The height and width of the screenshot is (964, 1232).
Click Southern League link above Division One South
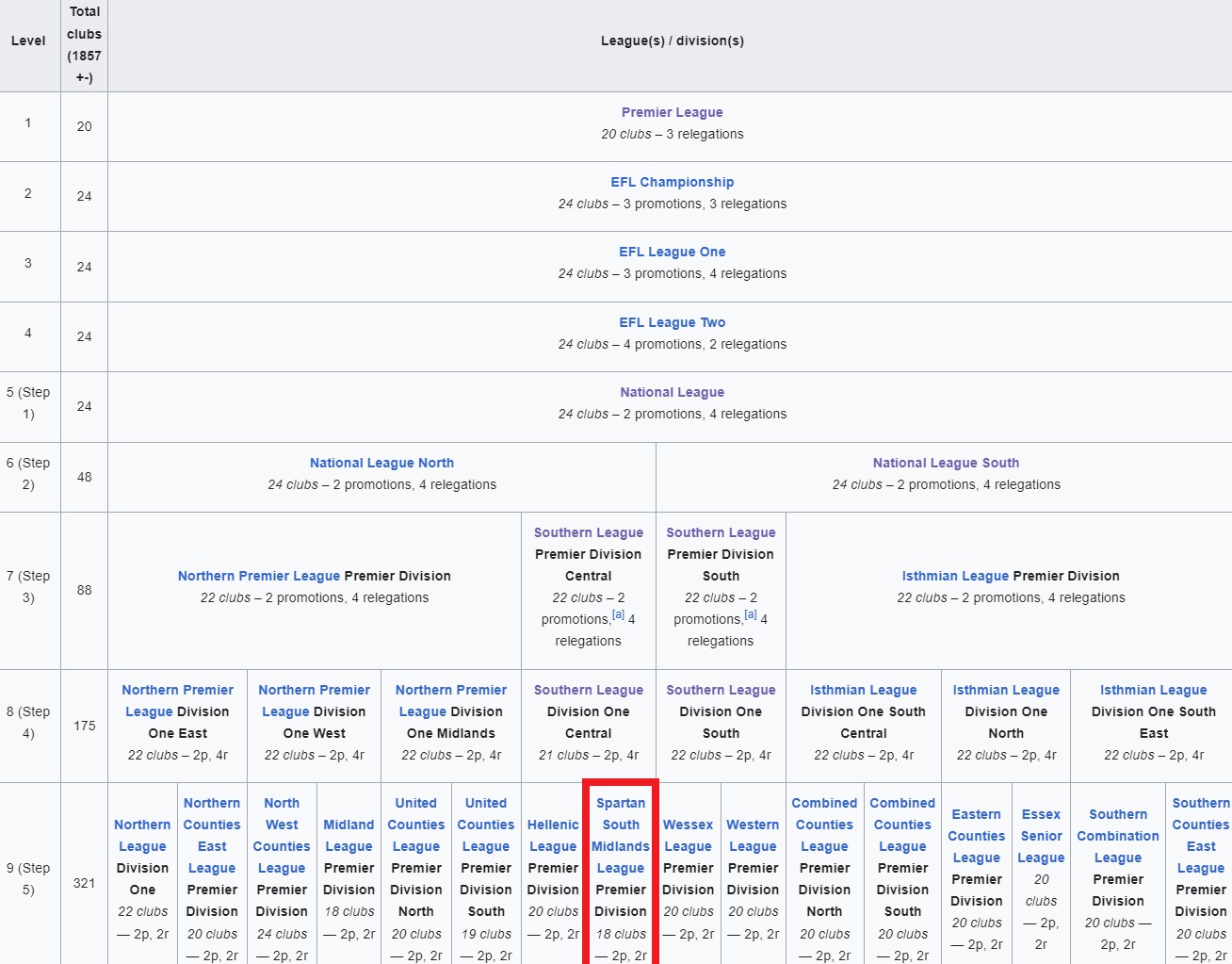(x=721, y=690)
